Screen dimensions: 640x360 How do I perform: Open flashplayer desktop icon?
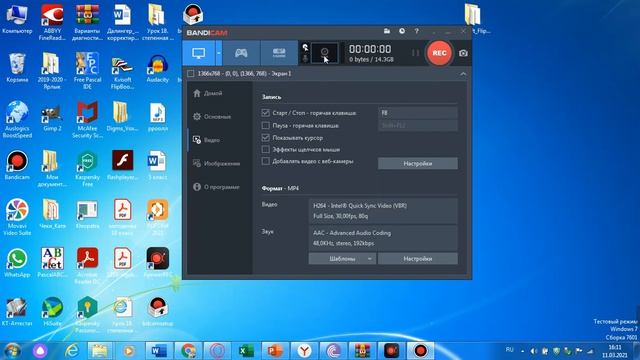[122, 165]
